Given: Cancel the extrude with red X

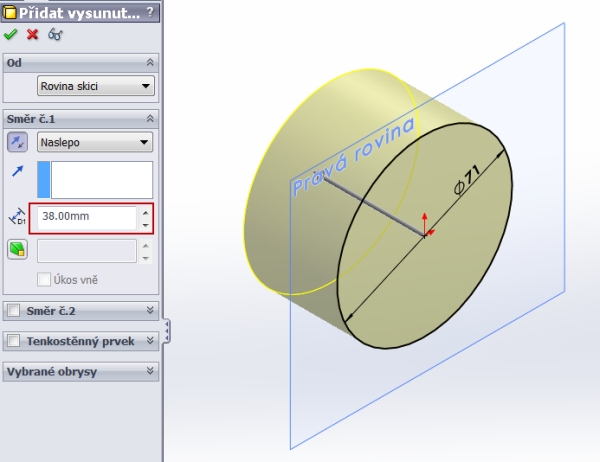Looking at the screenshot, I should [x=33, y=34].
